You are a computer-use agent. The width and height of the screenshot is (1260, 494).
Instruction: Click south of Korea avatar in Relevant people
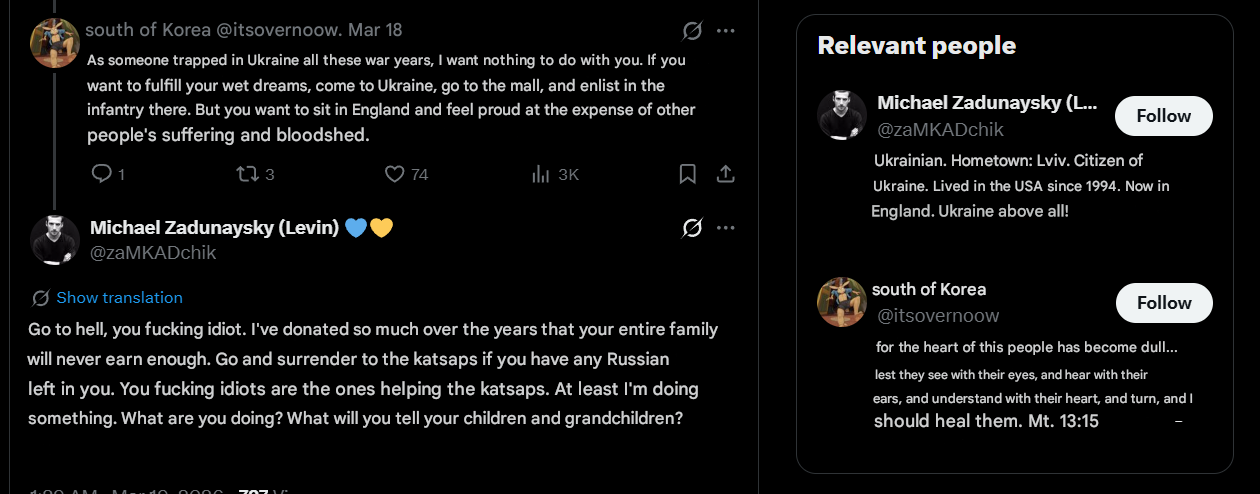842,302
